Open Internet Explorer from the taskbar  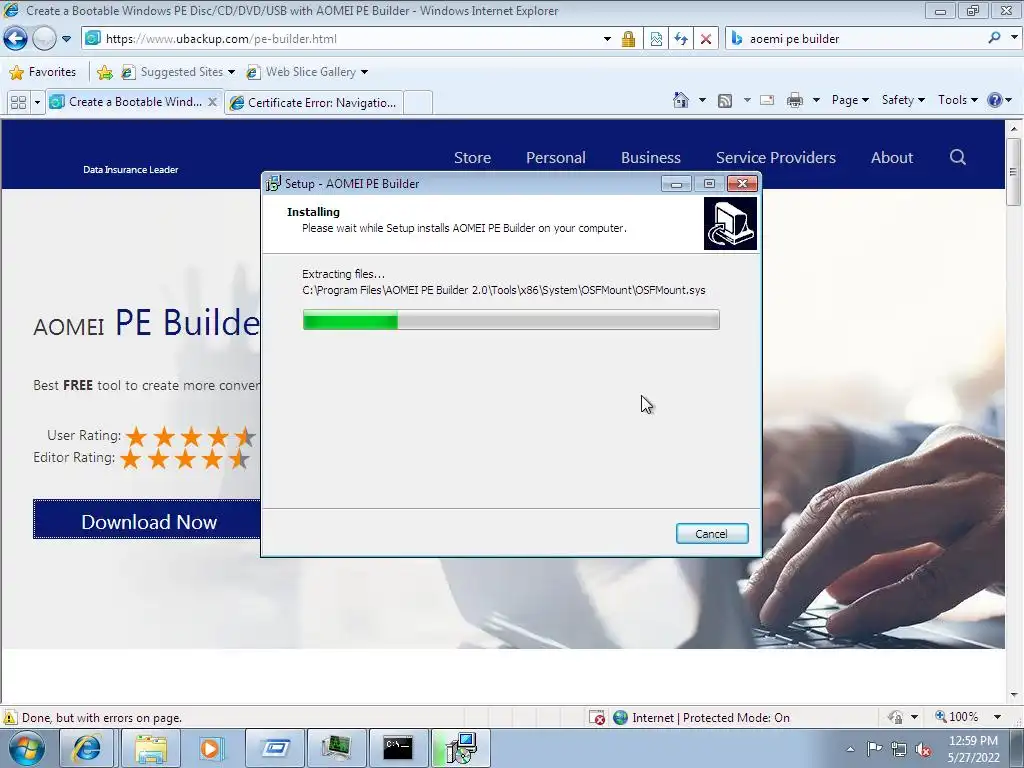[x=87, y=748]
